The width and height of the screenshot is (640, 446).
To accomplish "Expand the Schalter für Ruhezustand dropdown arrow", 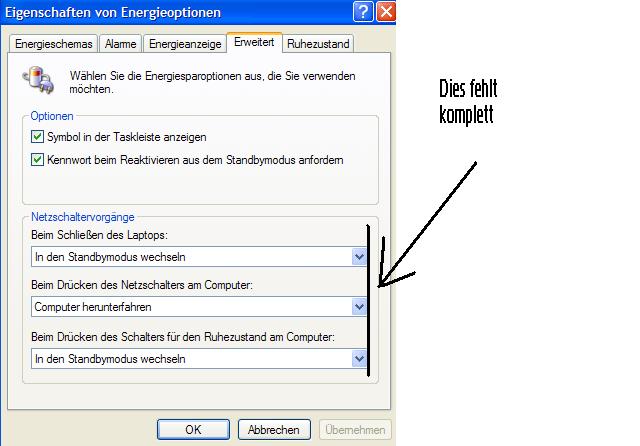I will (359, 359).
